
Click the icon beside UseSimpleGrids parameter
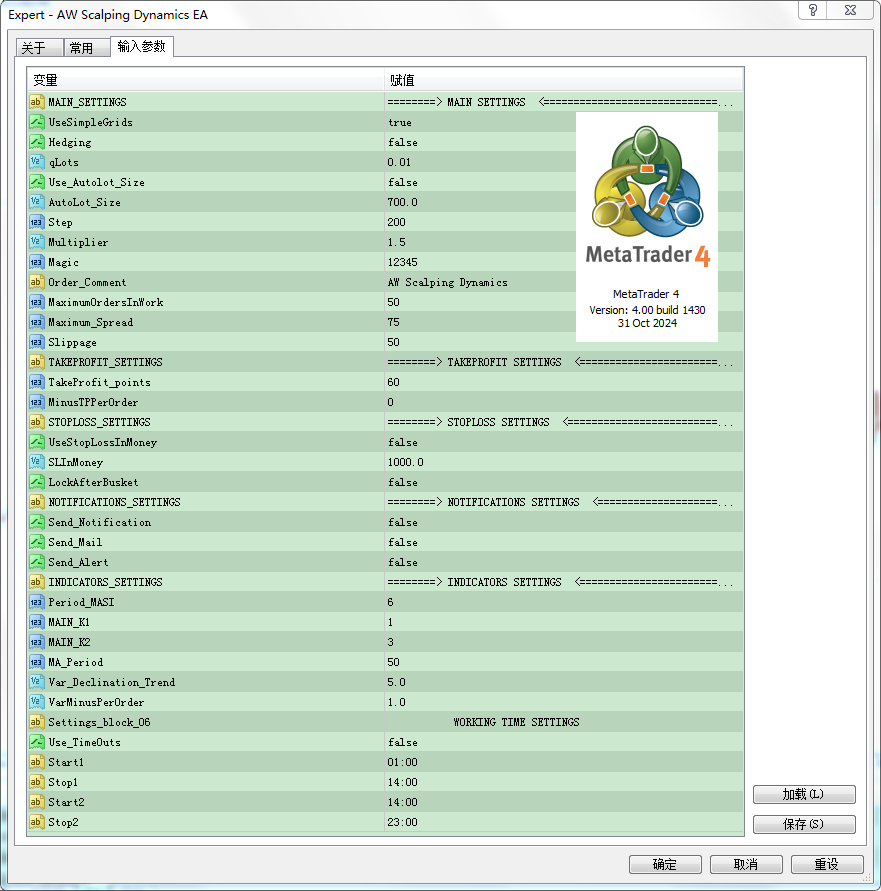(x=36, y=122)
